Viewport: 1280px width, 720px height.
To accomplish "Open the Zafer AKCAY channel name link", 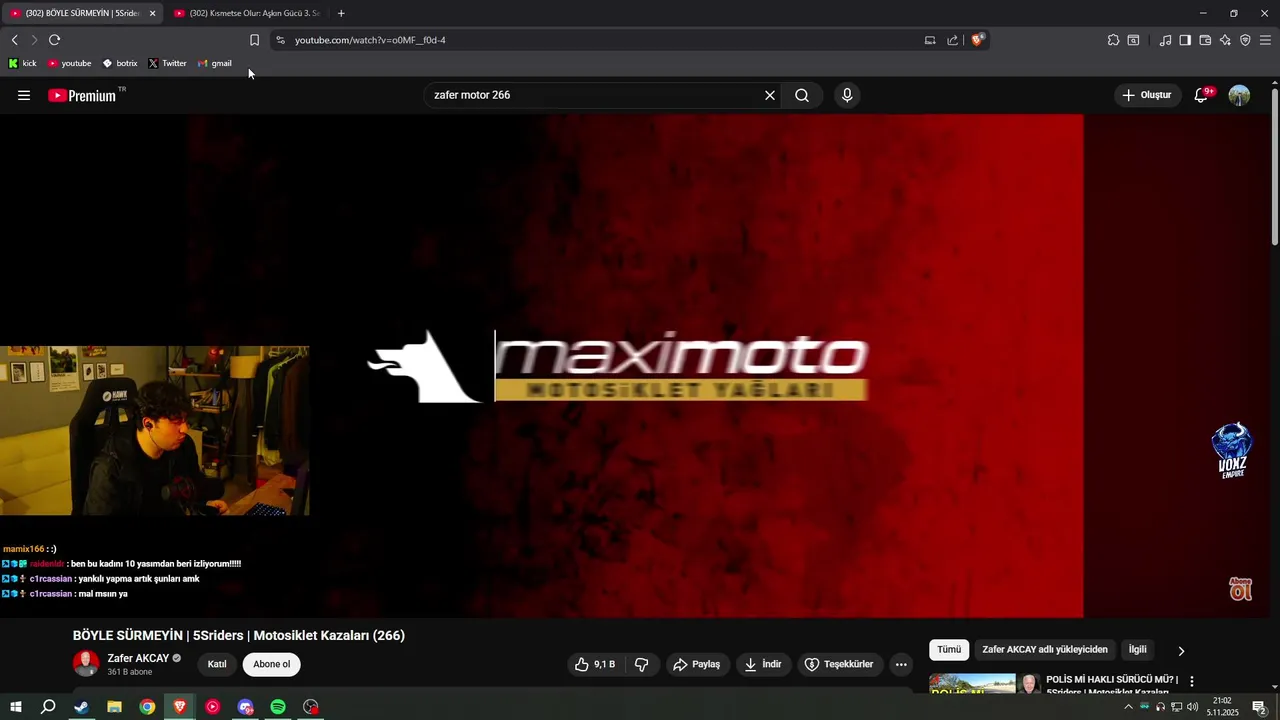I will (x=138, y=658).
